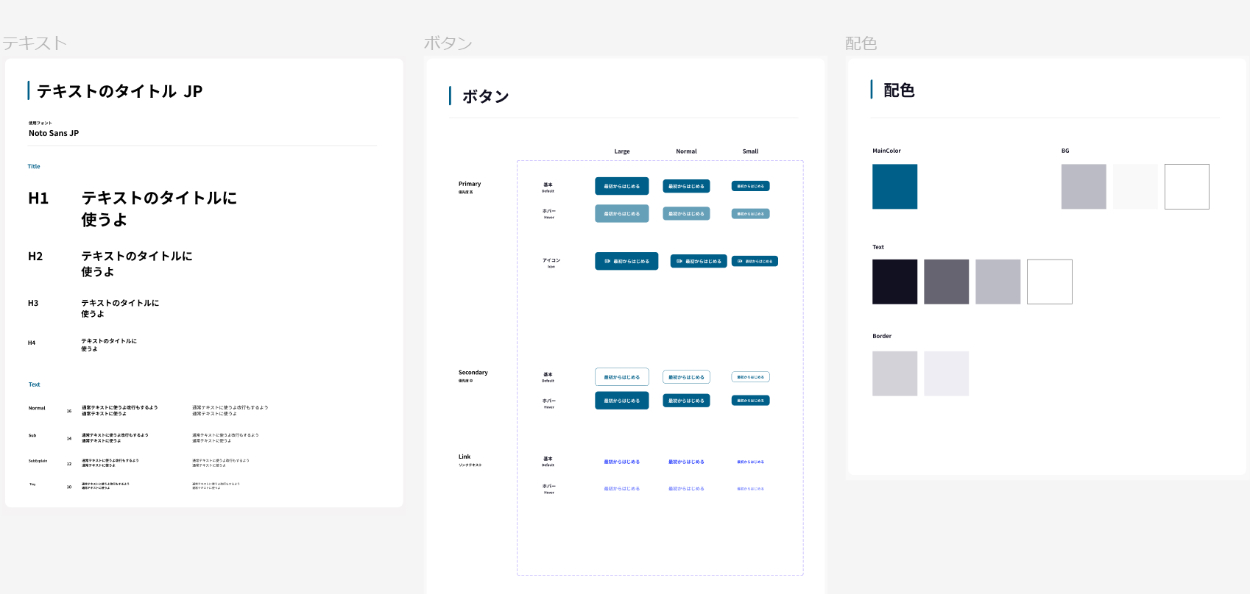
Task: Pick the medium gray Text swatch
Action: click(946, 282)
